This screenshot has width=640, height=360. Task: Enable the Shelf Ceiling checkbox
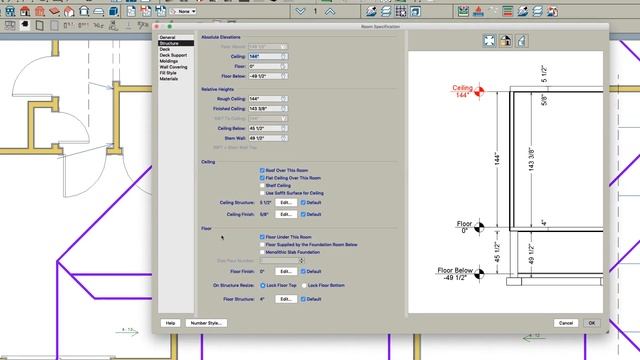point(262,185)
